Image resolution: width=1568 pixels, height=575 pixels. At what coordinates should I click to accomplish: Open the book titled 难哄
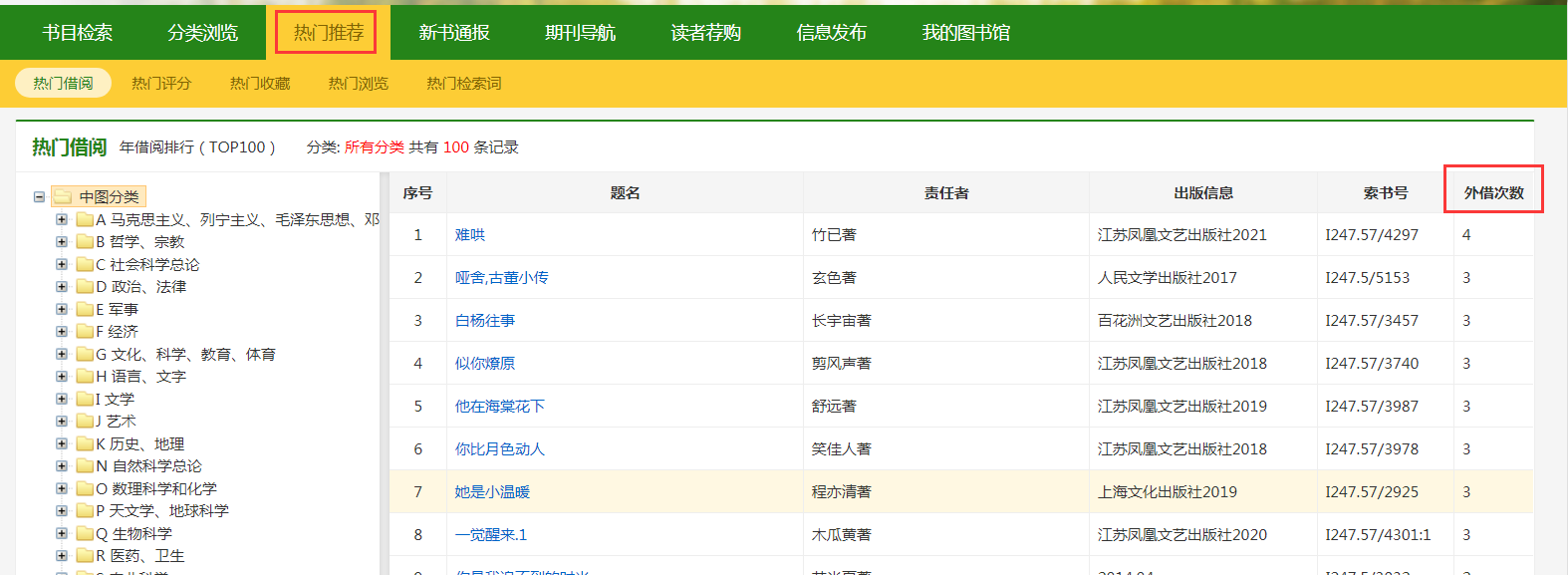[470, 235]
